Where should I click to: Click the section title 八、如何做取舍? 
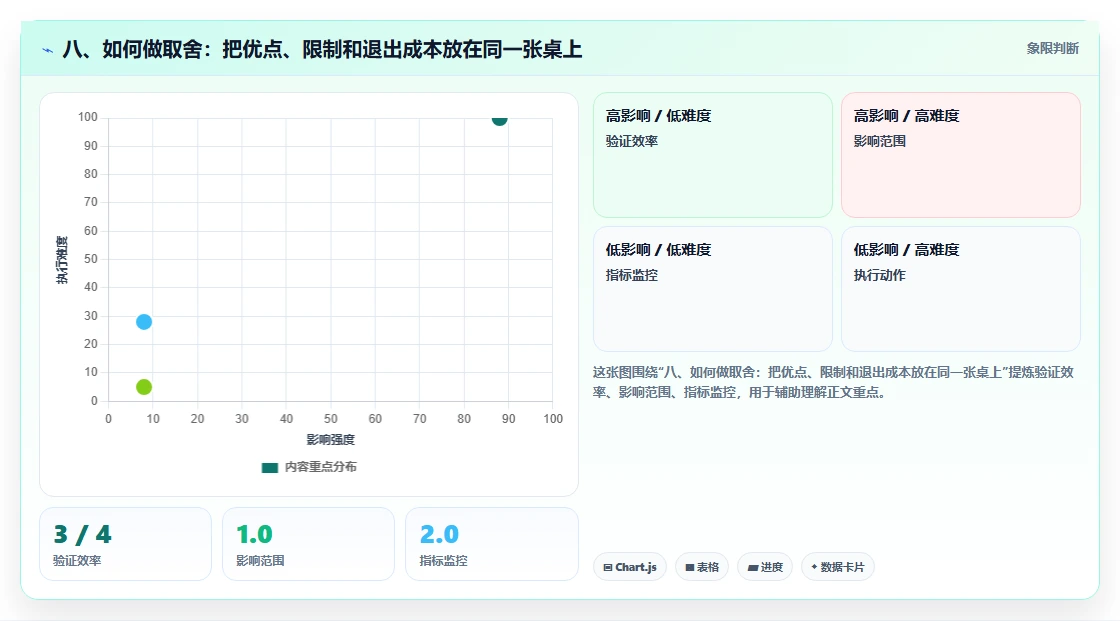322,49
